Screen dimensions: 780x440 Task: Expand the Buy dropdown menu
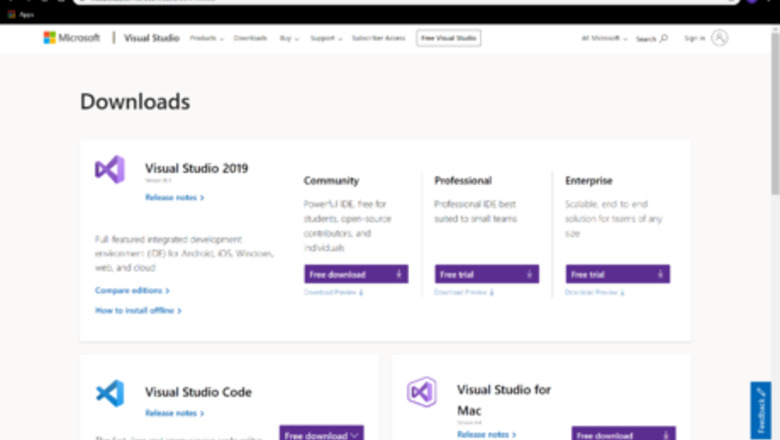click(288, 38)
